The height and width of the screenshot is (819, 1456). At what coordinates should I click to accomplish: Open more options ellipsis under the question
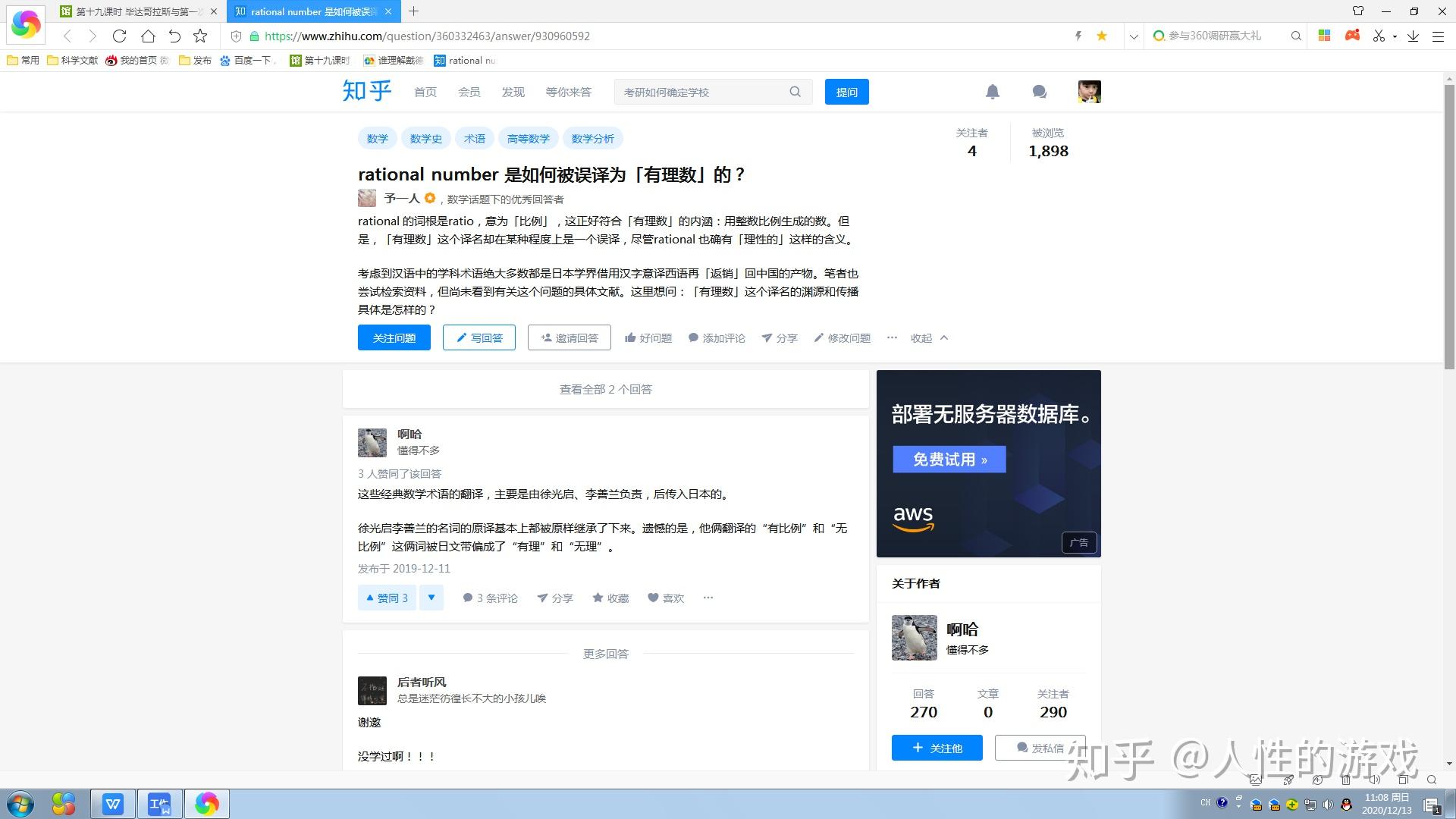tap(892, 337)
